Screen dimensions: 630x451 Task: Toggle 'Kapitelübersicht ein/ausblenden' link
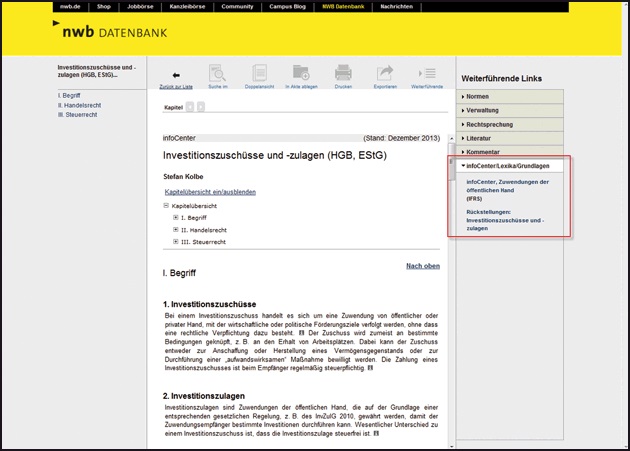[210, 191]
